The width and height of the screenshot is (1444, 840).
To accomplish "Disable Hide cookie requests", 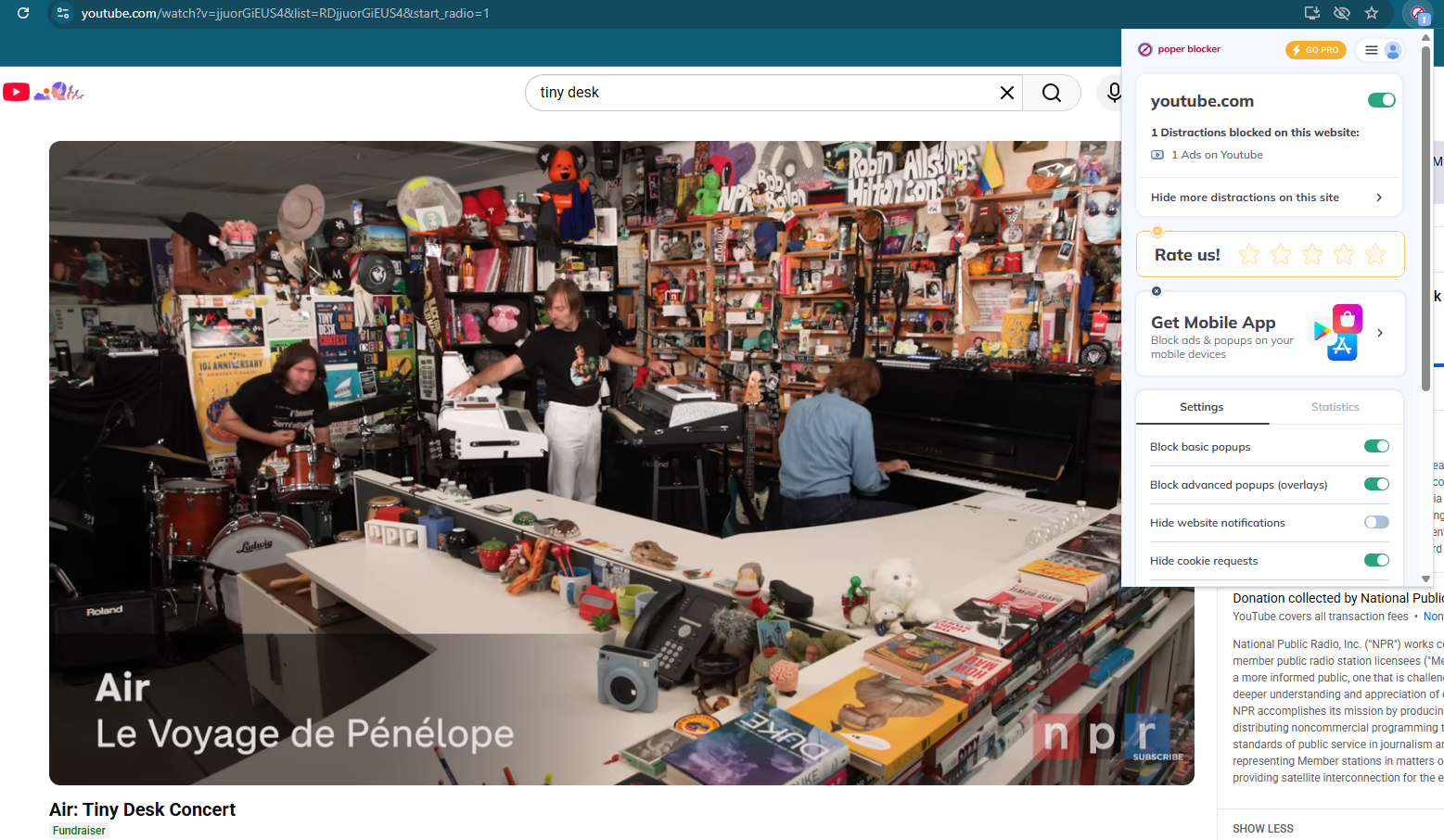I will 1376,559.
